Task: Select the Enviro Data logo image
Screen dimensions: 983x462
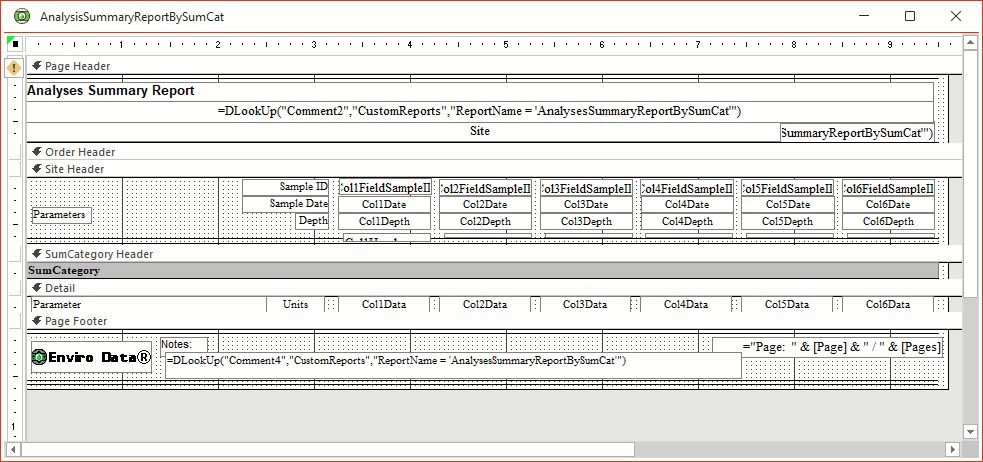Action: 92,357
